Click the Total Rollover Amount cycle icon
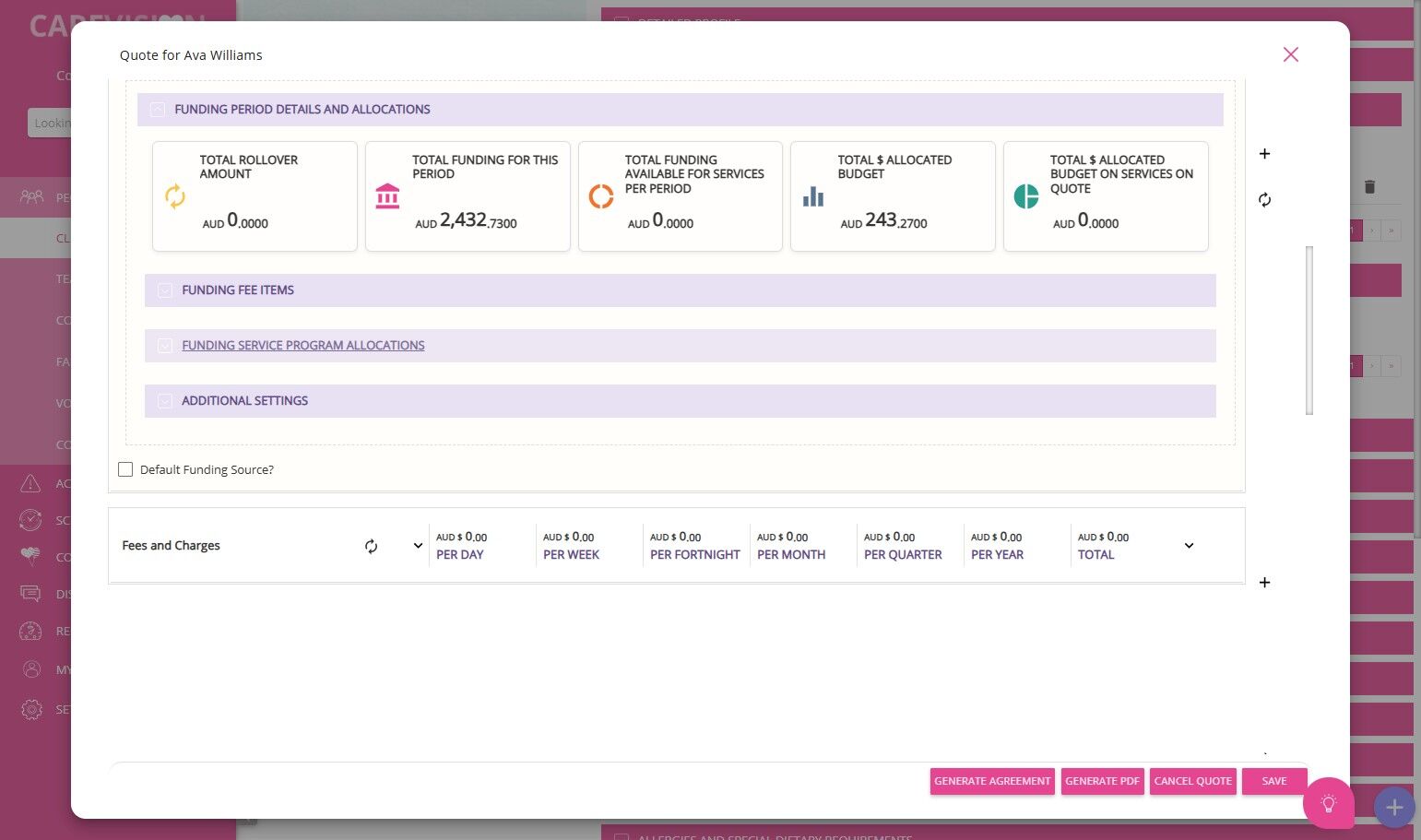The height and width of the screenshot is (840, 1421). 175,196
